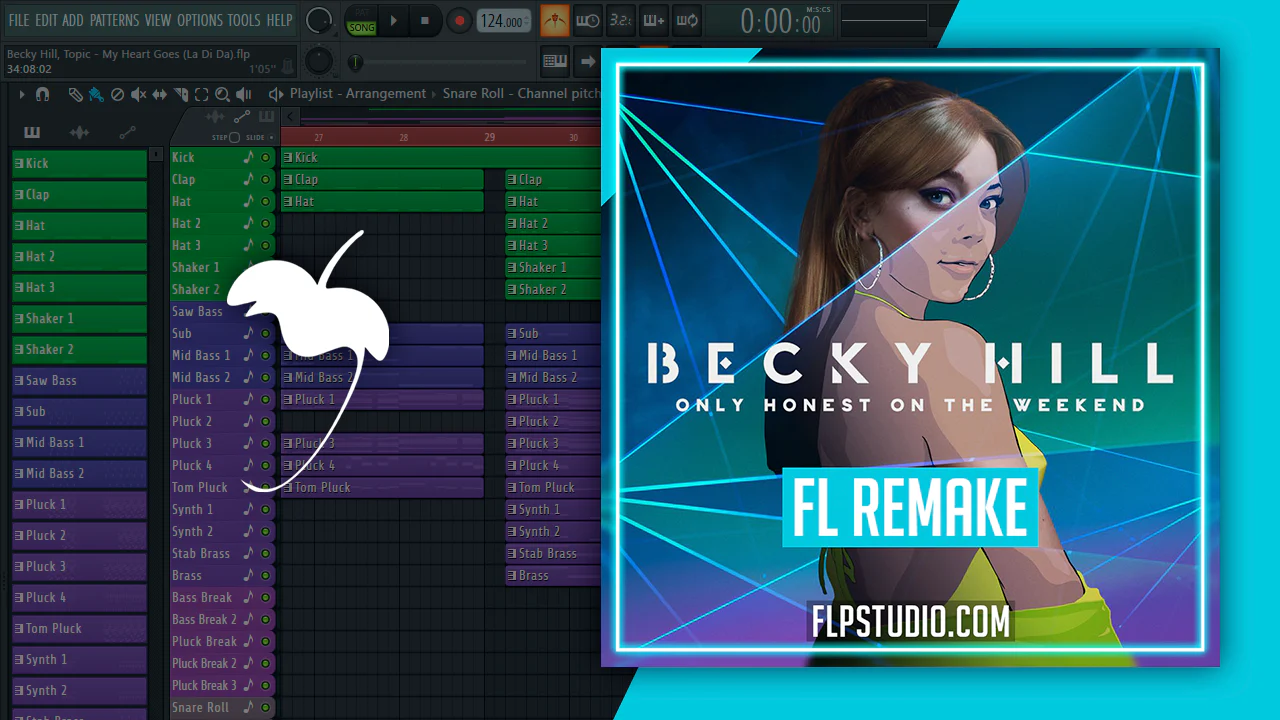
Task: Click the Kick track note icon
Action: coord(248,157)
